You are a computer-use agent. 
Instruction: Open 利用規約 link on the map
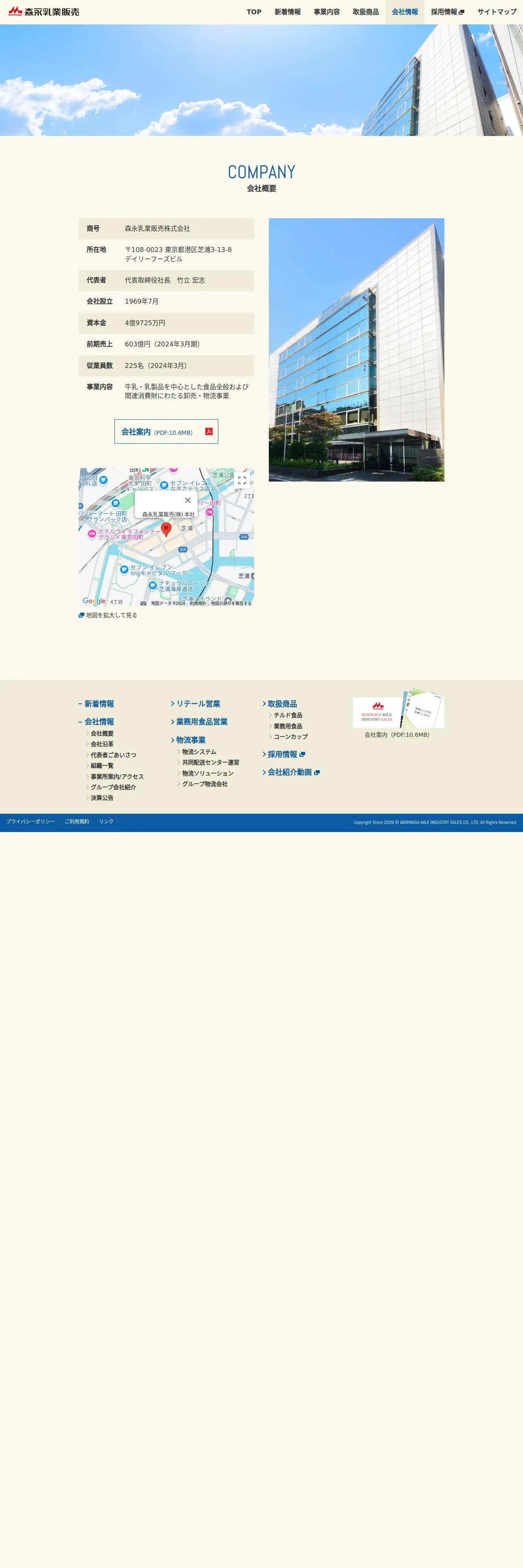(x=198, y=603)
